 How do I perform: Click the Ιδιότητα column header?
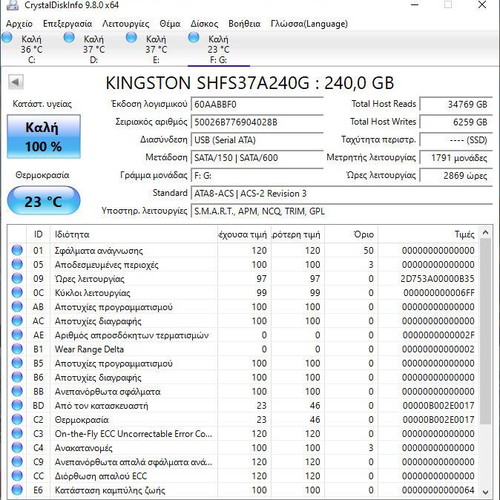click(133, 234)
